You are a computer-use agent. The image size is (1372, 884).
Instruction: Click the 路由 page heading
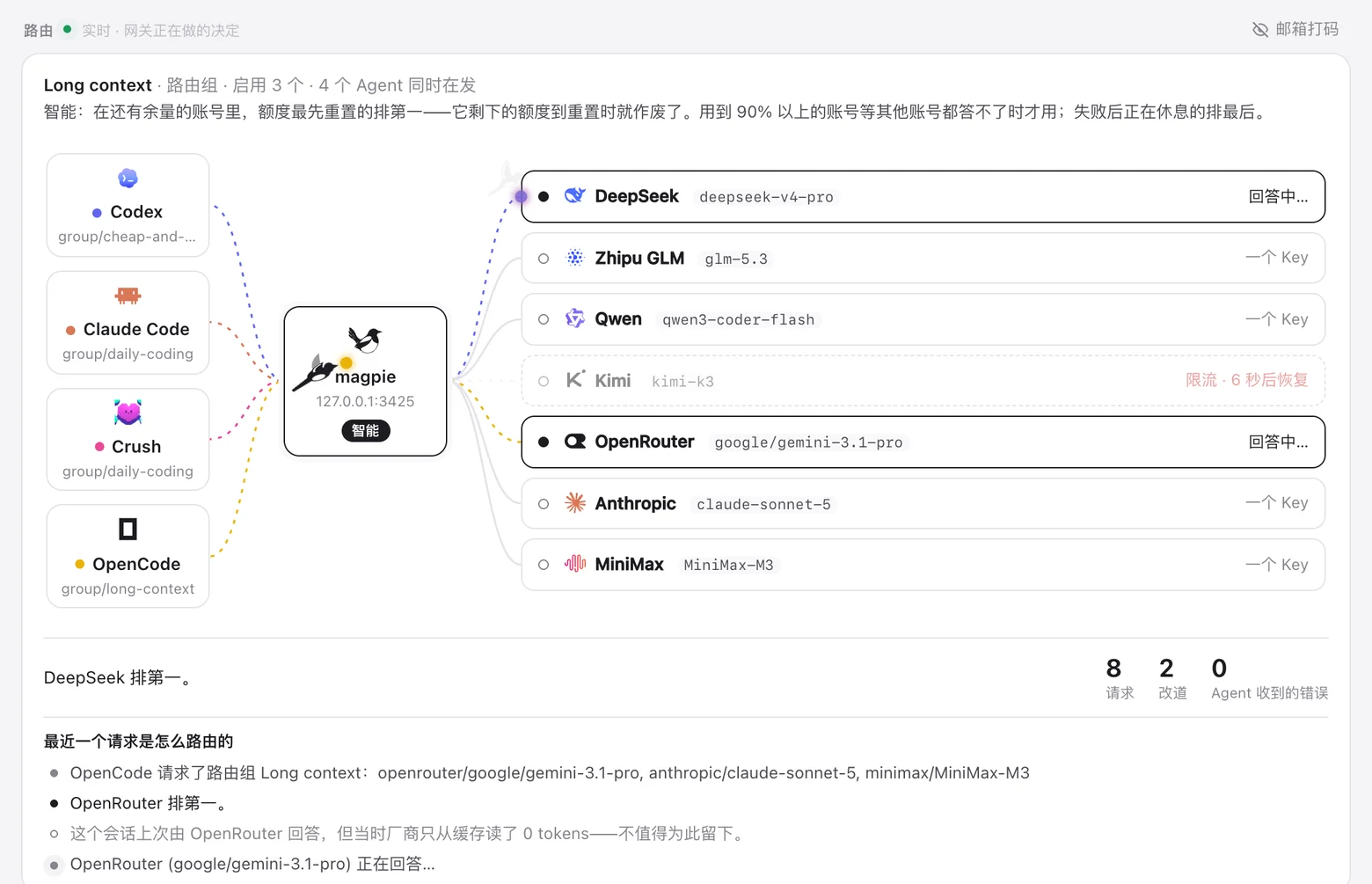pyautogui.click(x=38, y=31)
